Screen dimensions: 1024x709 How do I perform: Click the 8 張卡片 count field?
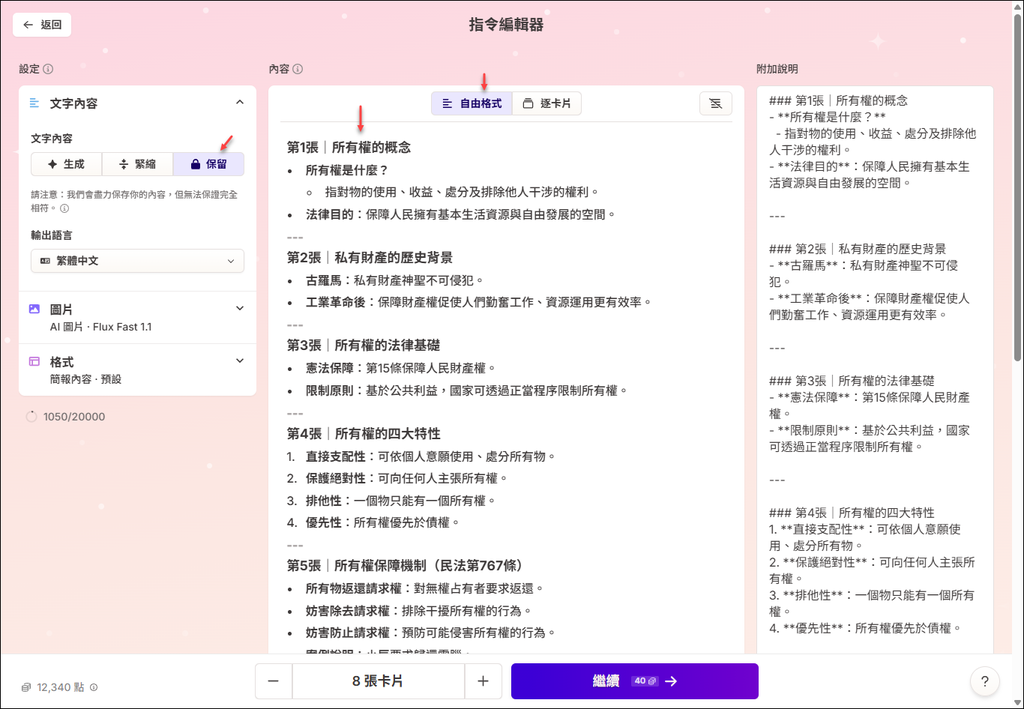[378, 681]
